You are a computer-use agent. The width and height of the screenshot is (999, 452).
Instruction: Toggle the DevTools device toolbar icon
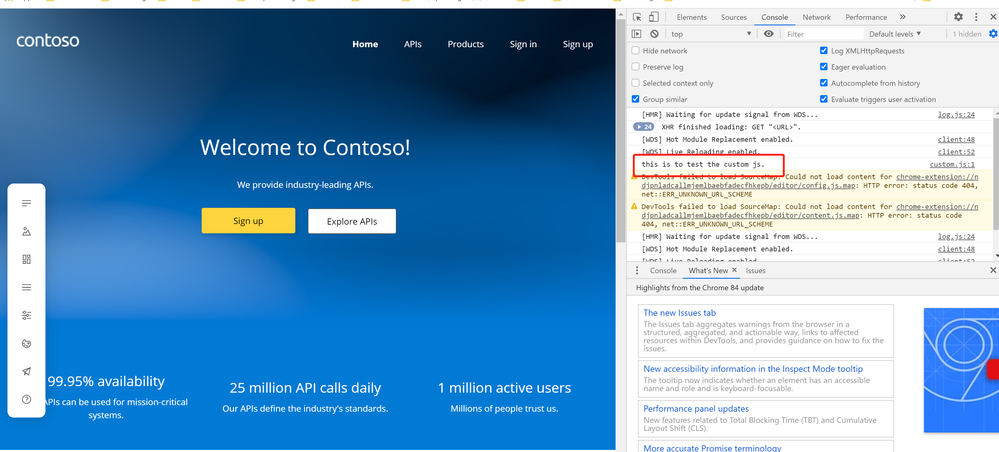tap(653, 17)
